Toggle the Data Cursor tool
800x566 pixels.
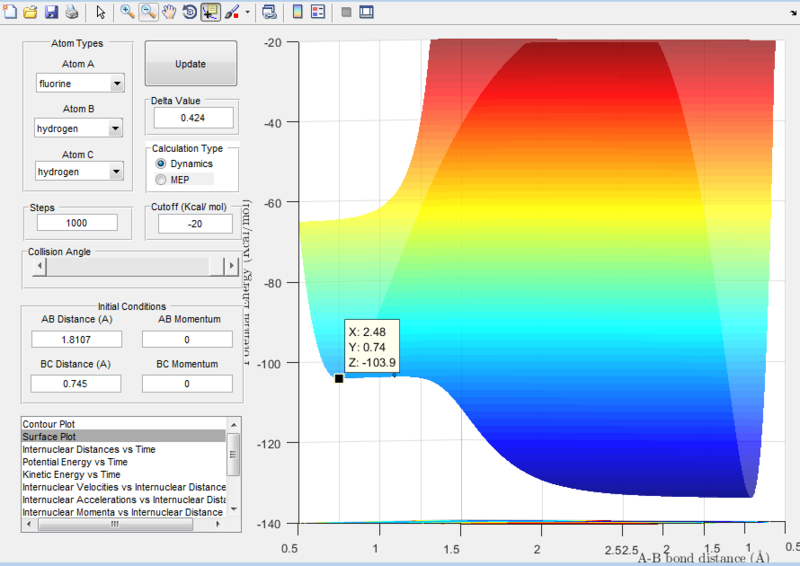[210, 13]
